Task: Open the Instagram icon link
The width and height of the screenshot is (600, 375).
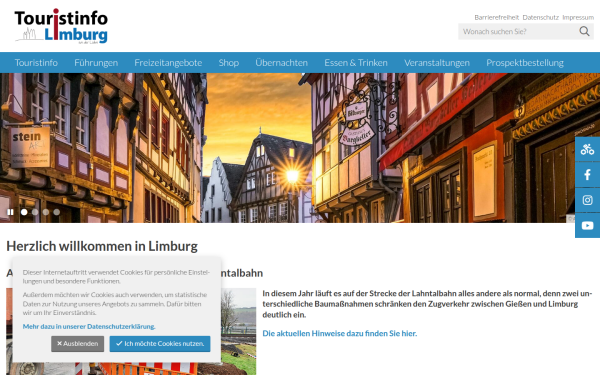Action: (587, 200)
